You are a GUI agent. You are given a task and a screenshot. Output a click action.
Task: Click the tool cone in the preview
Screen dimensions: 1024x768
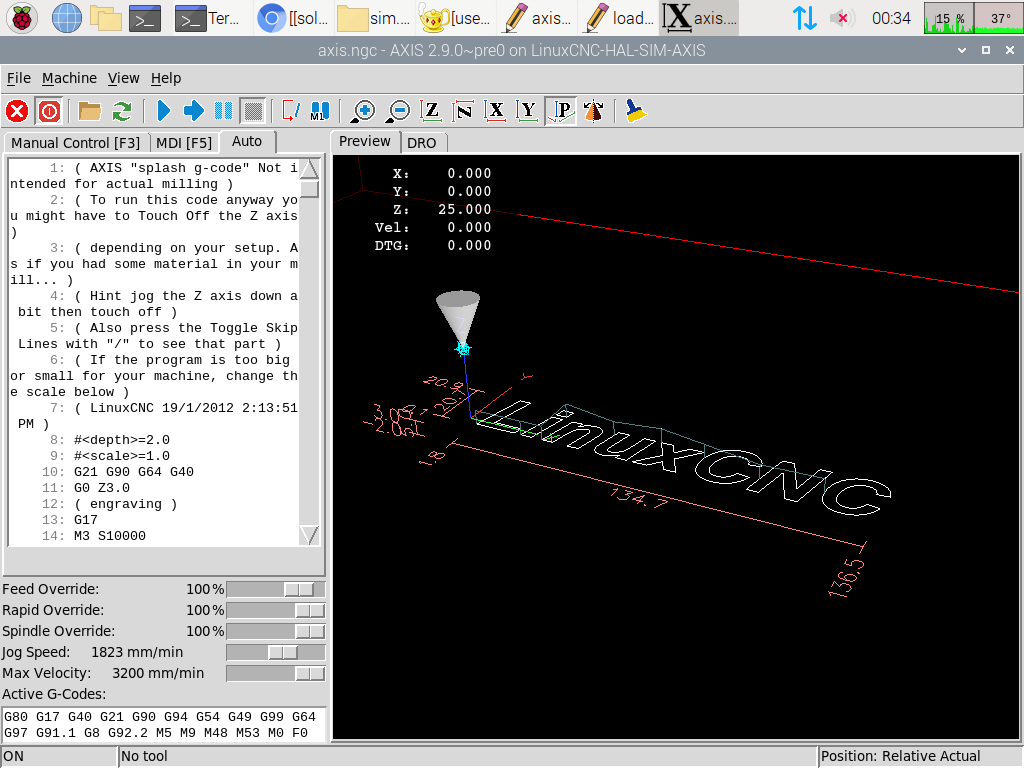(x=458, y=317)
